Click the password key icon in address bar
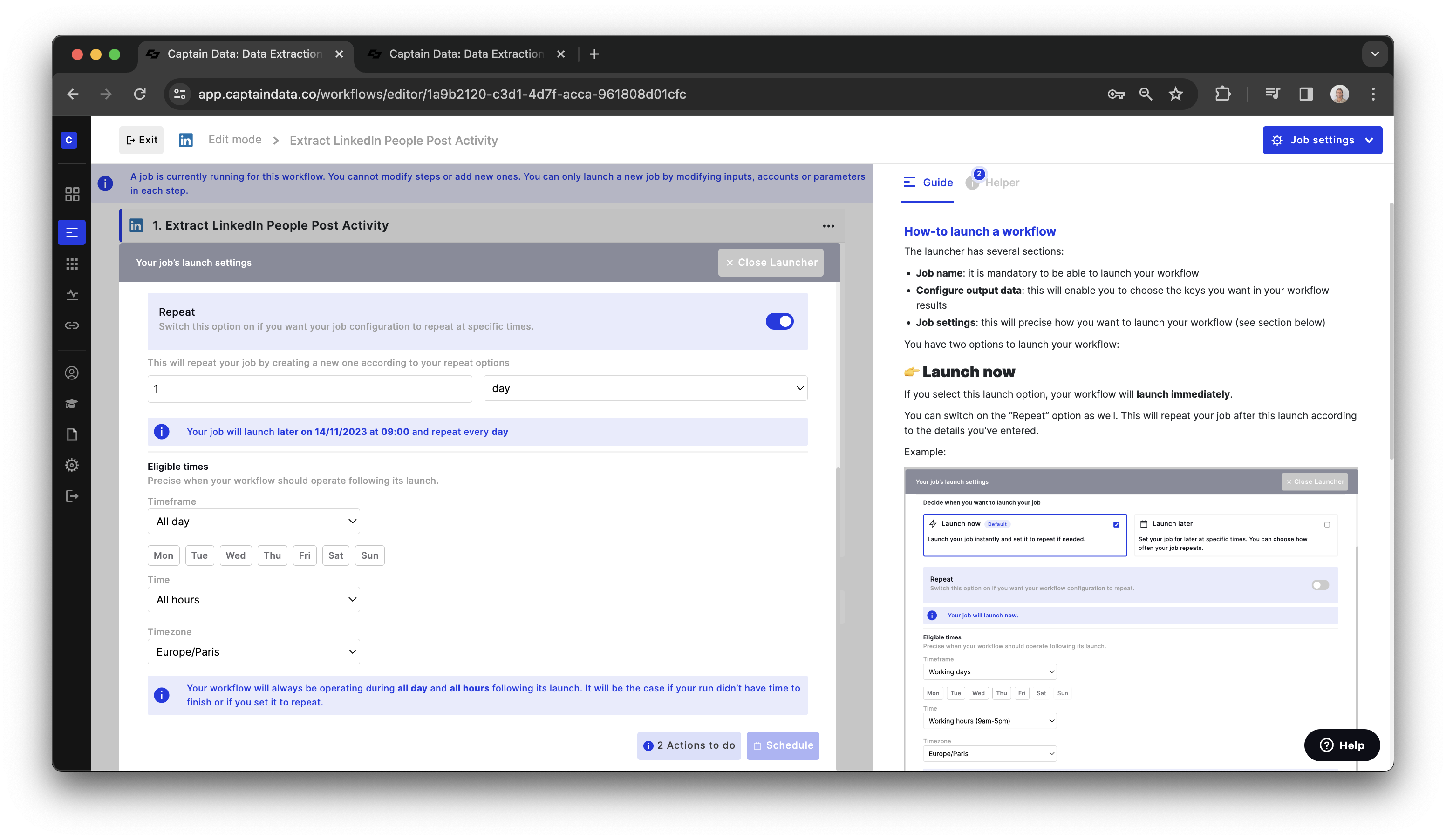 1116,94
